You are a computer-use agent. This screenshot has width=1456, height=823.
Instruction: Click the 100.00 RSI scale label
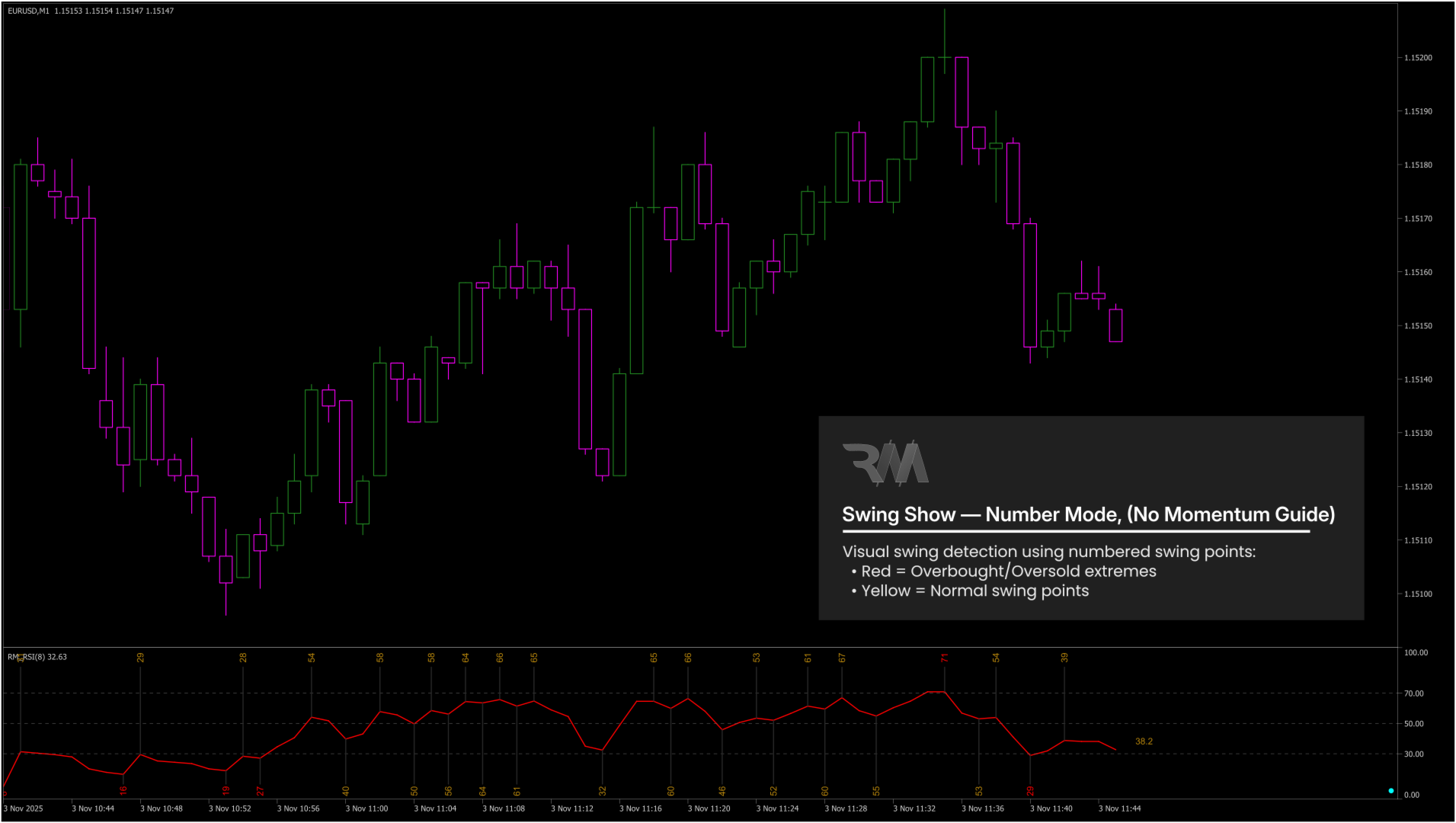pos(1416,653)
